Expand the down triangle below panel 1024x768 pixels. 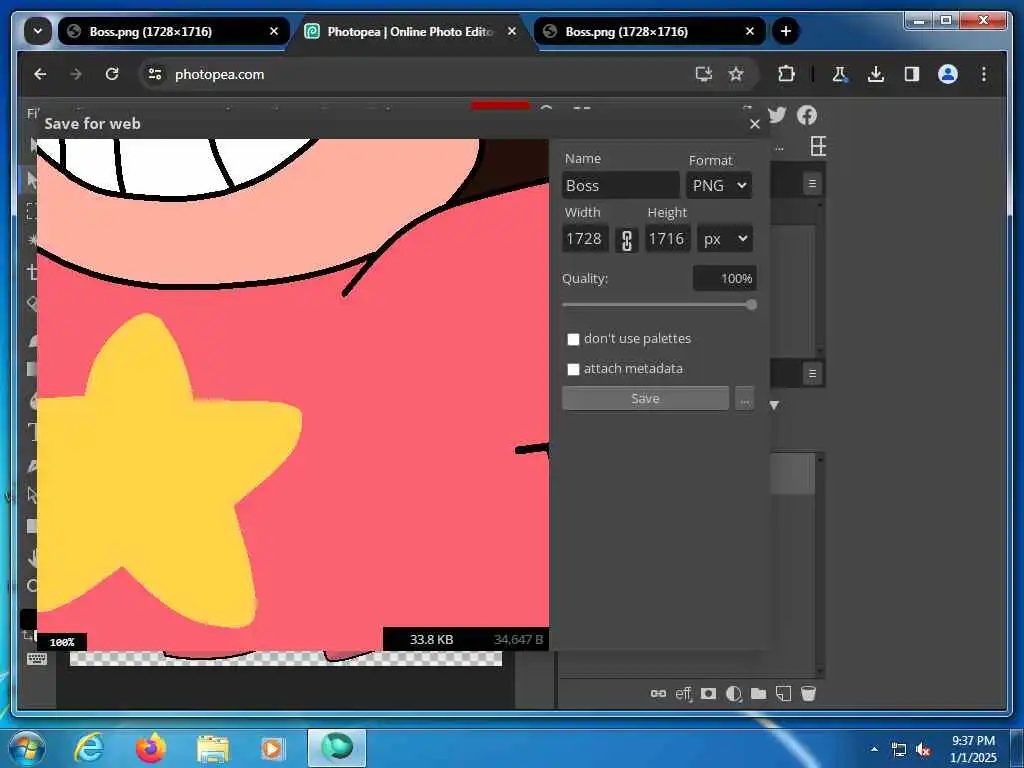coord(775,406)
